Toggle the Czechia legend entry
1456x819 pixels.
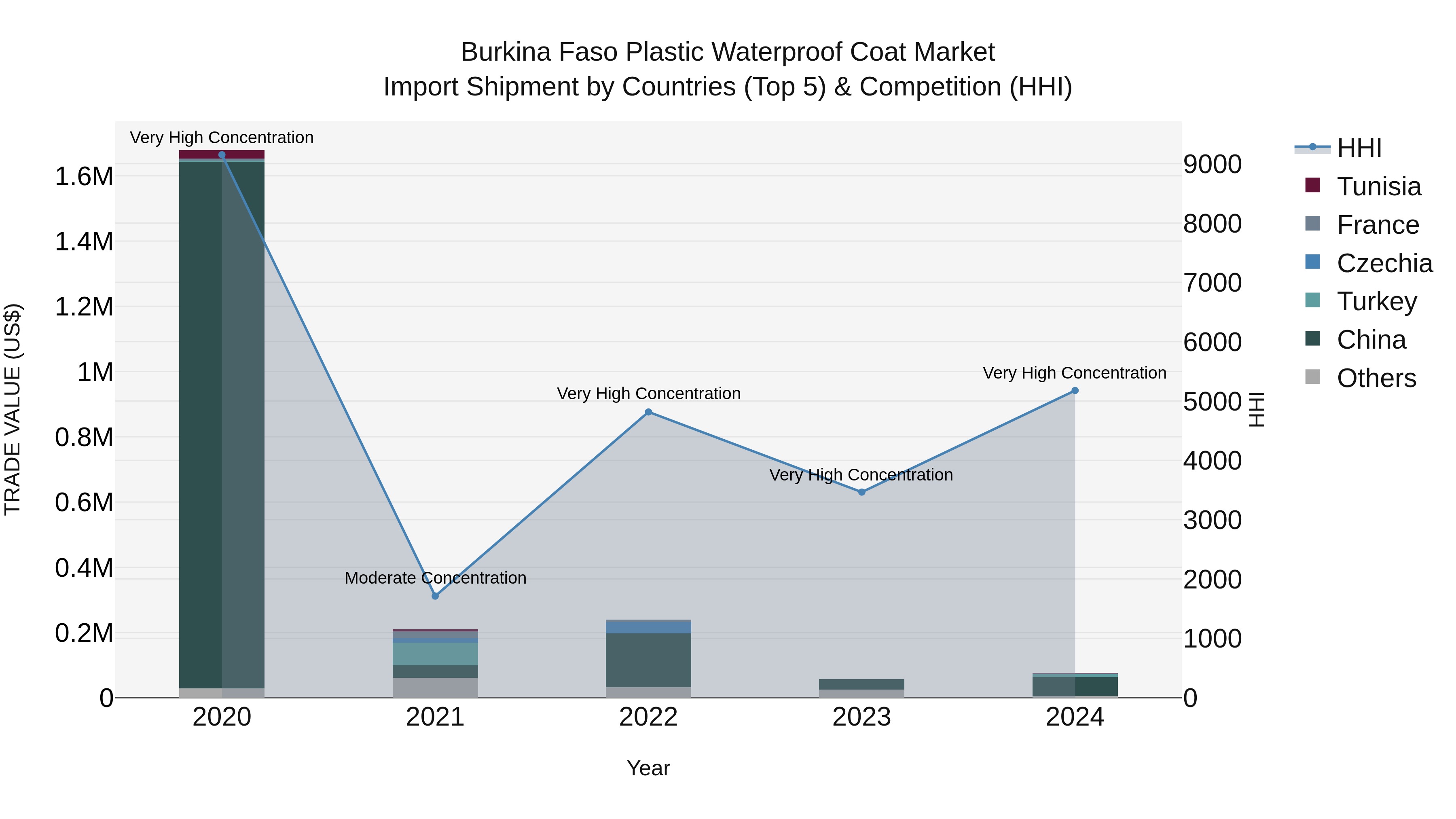pyautogui.click(x=1369, y=263)
